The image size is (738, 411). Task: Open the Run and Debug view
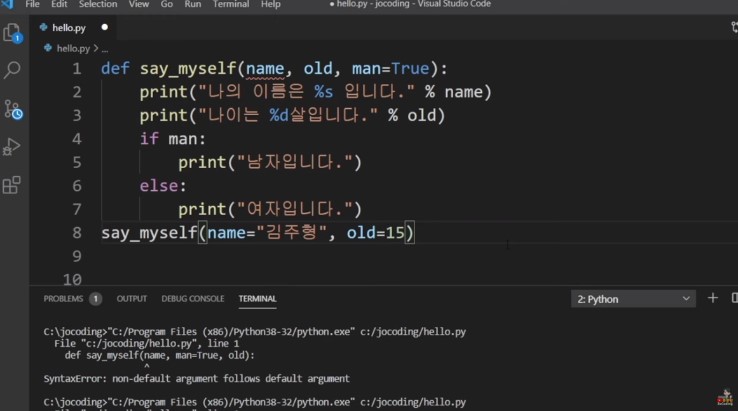(x=13, y=146)
